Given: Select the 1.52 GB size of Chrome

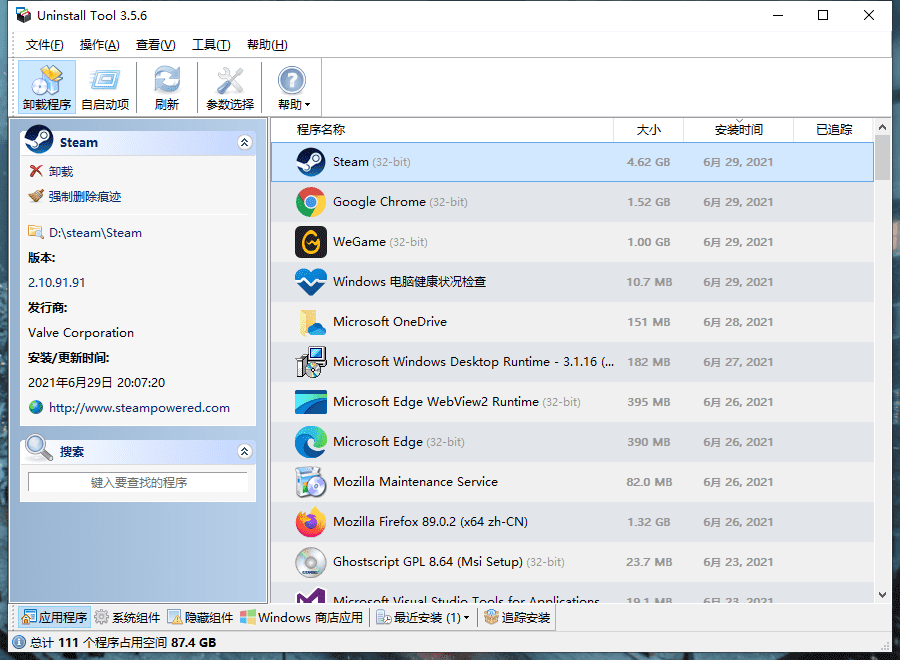Looking at the screenshot, I should pyautogui.click(x=649, y=202).
